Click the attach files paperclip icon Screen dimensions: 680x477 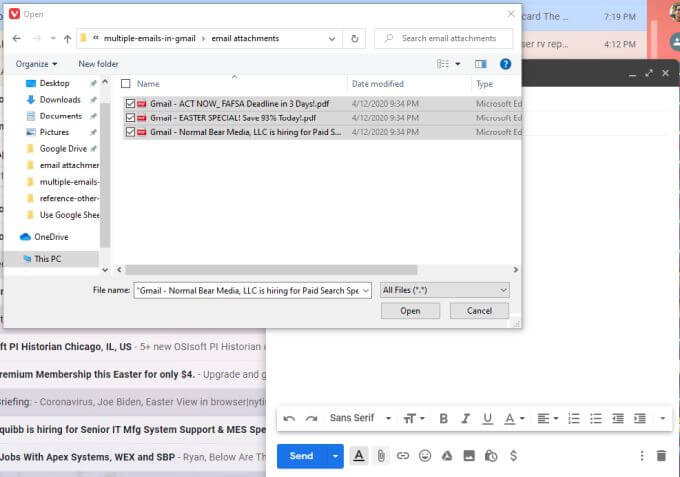(381, 456)
